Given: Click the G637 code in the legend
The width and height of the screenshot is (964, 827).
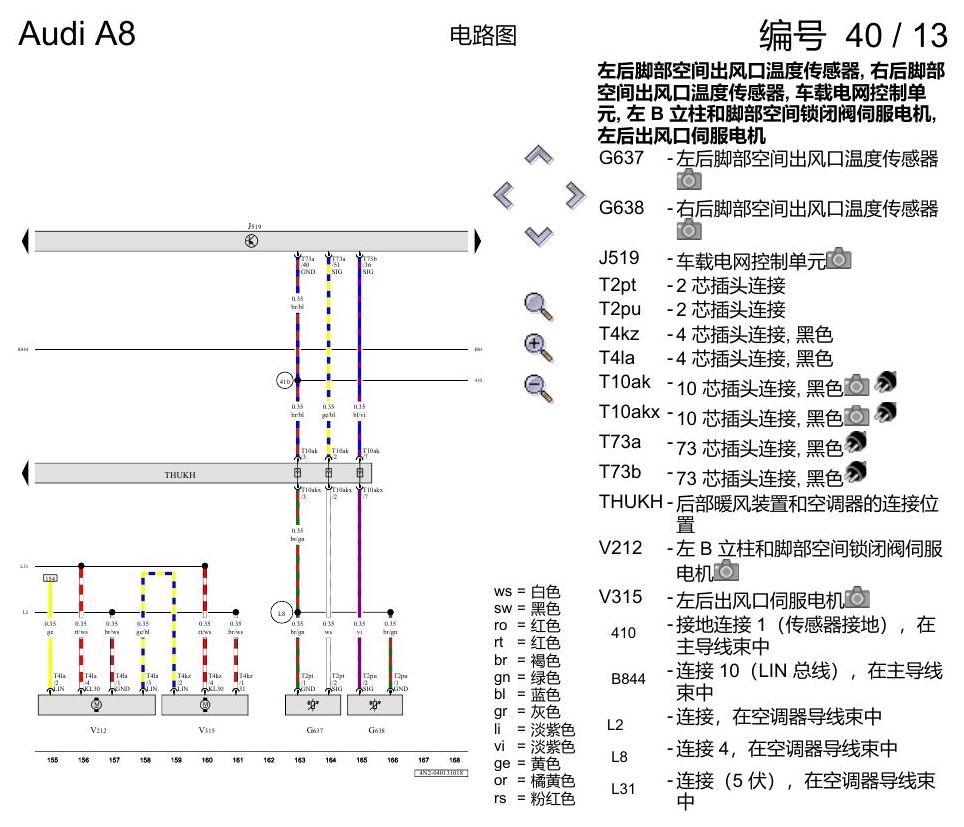Looking at the screenshot, I should (621, 158).
